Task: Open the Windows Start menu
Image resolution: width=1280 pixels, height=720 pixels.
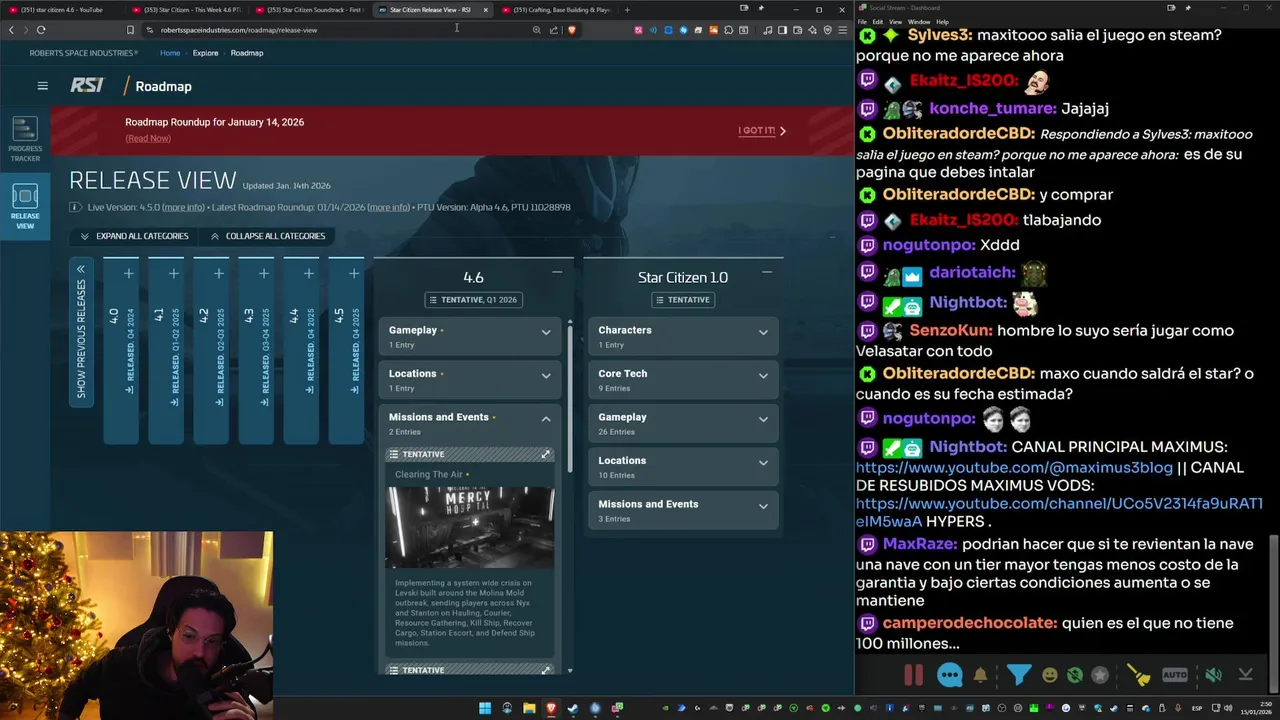Action: (x=485, y=708)
